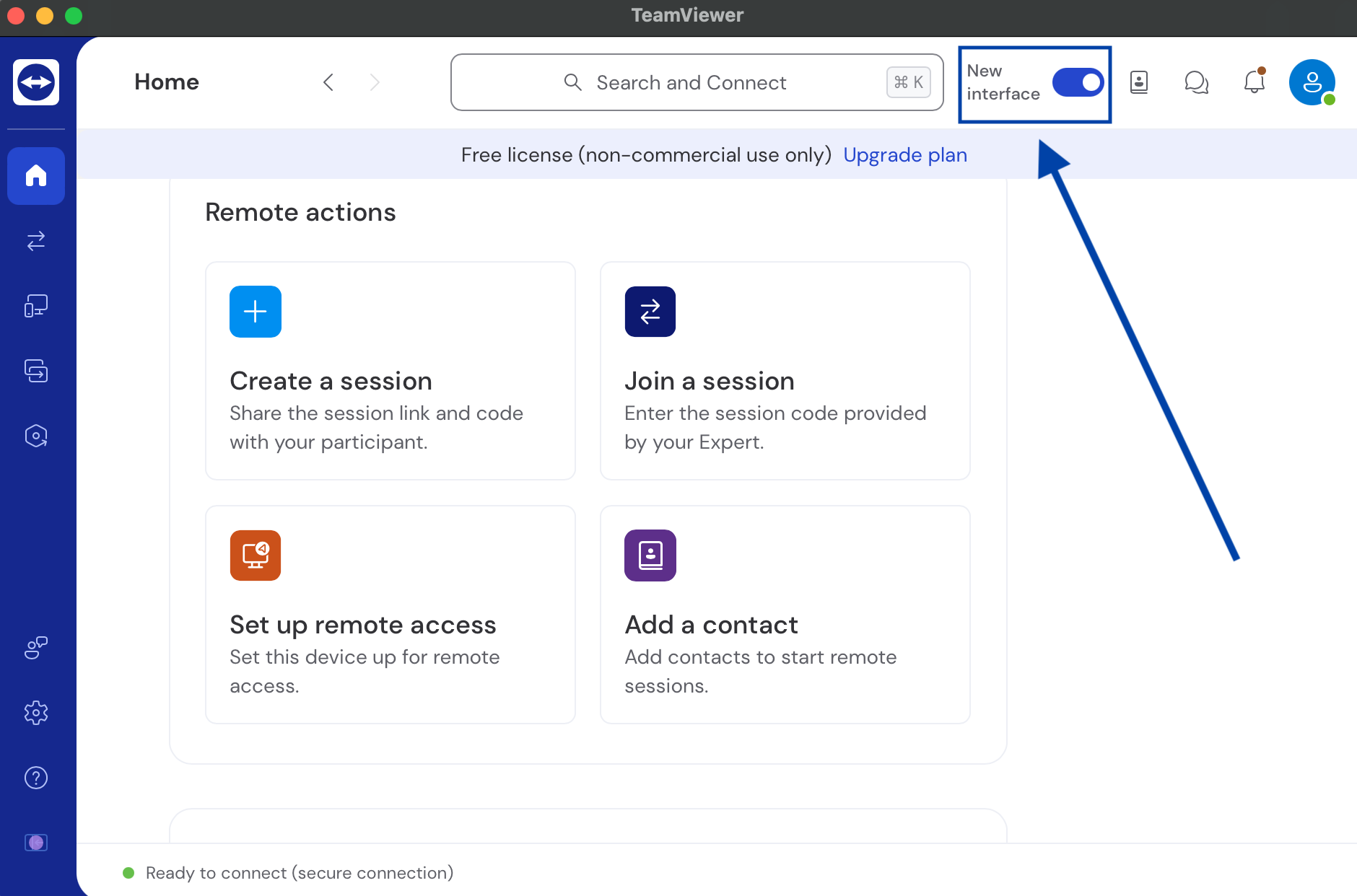
Task: Open the Devices sidebar icon
Action: (x=36, y=306)
